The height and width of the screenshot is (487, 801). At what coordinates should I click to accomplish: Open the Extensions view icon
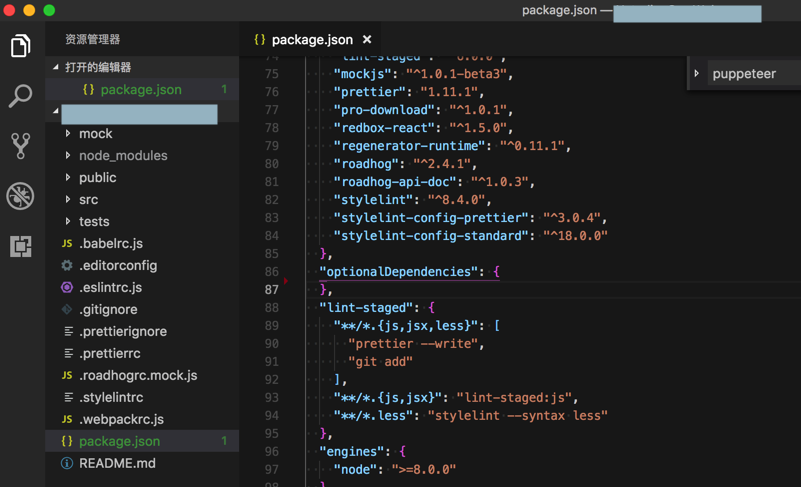tap(20, 246)
